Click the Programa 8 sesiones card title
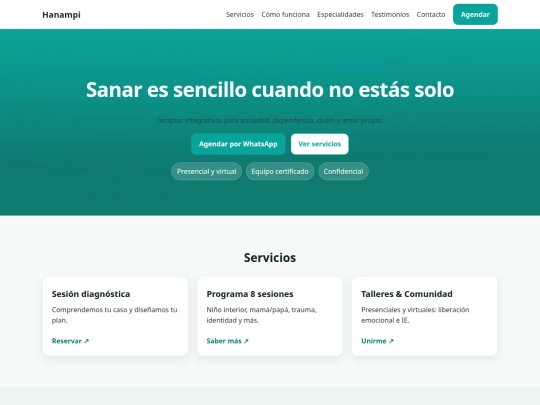Image resolution: width=540 pixels, height=405 pixels. [250, 294]
